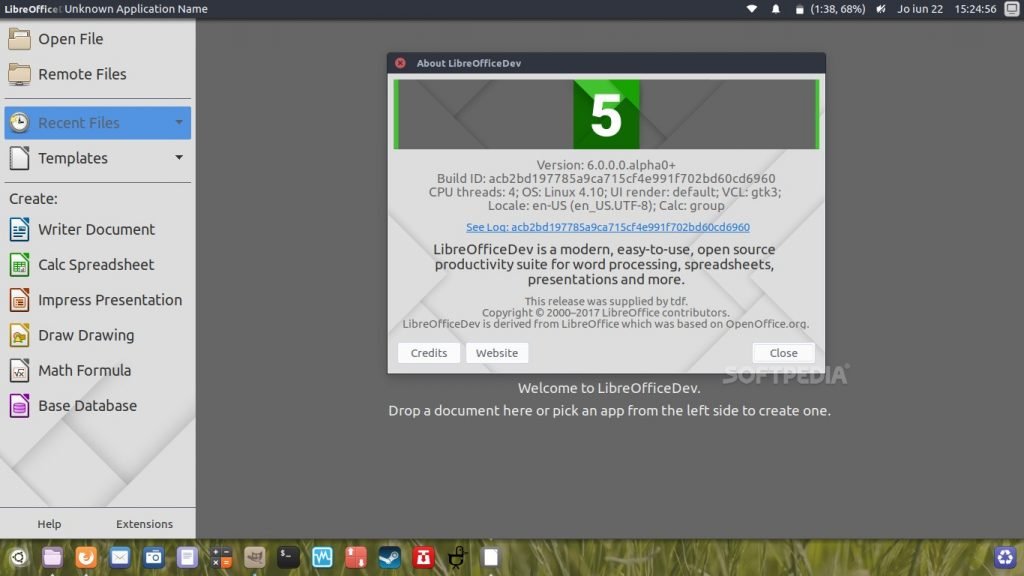Launch Steam from the dock

(390, 557)
